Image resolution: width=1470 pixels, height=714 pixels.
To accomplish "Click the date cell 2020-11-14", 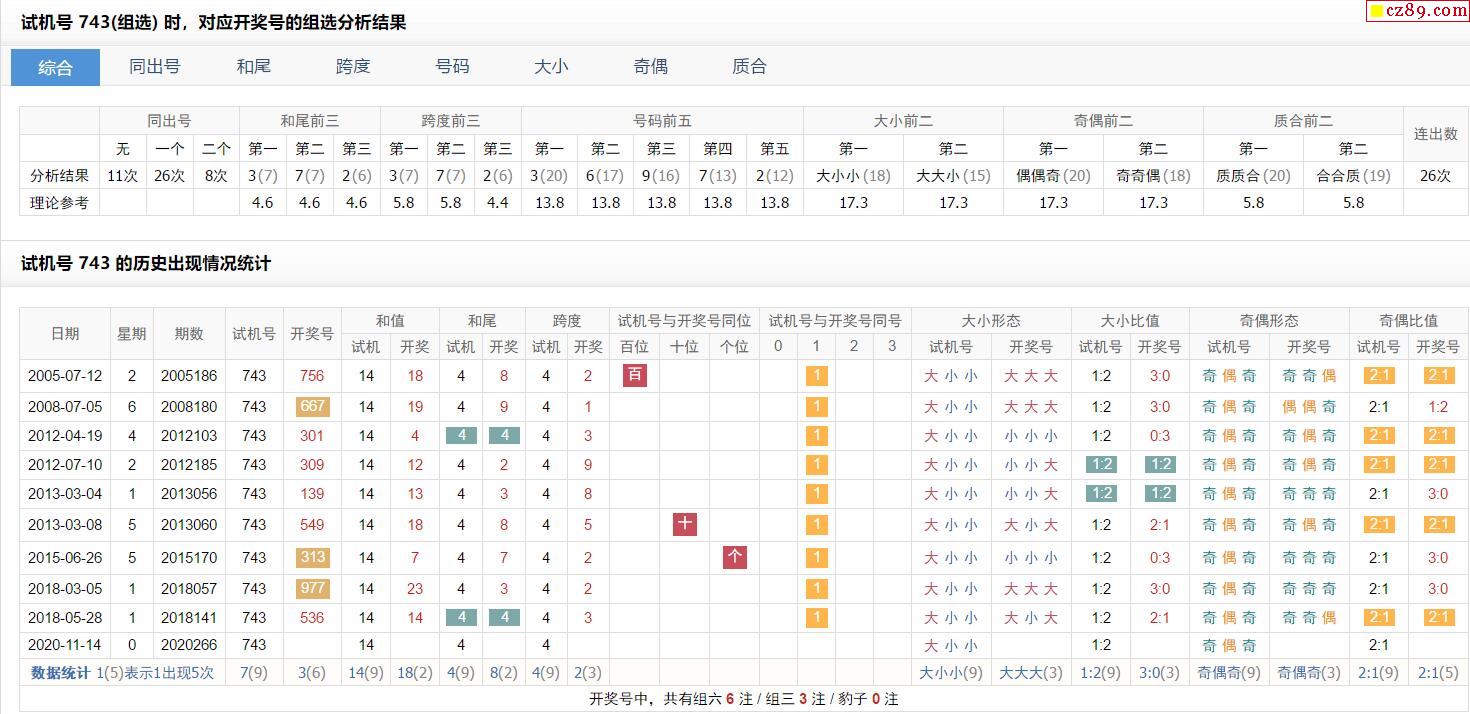I will 65,645.
